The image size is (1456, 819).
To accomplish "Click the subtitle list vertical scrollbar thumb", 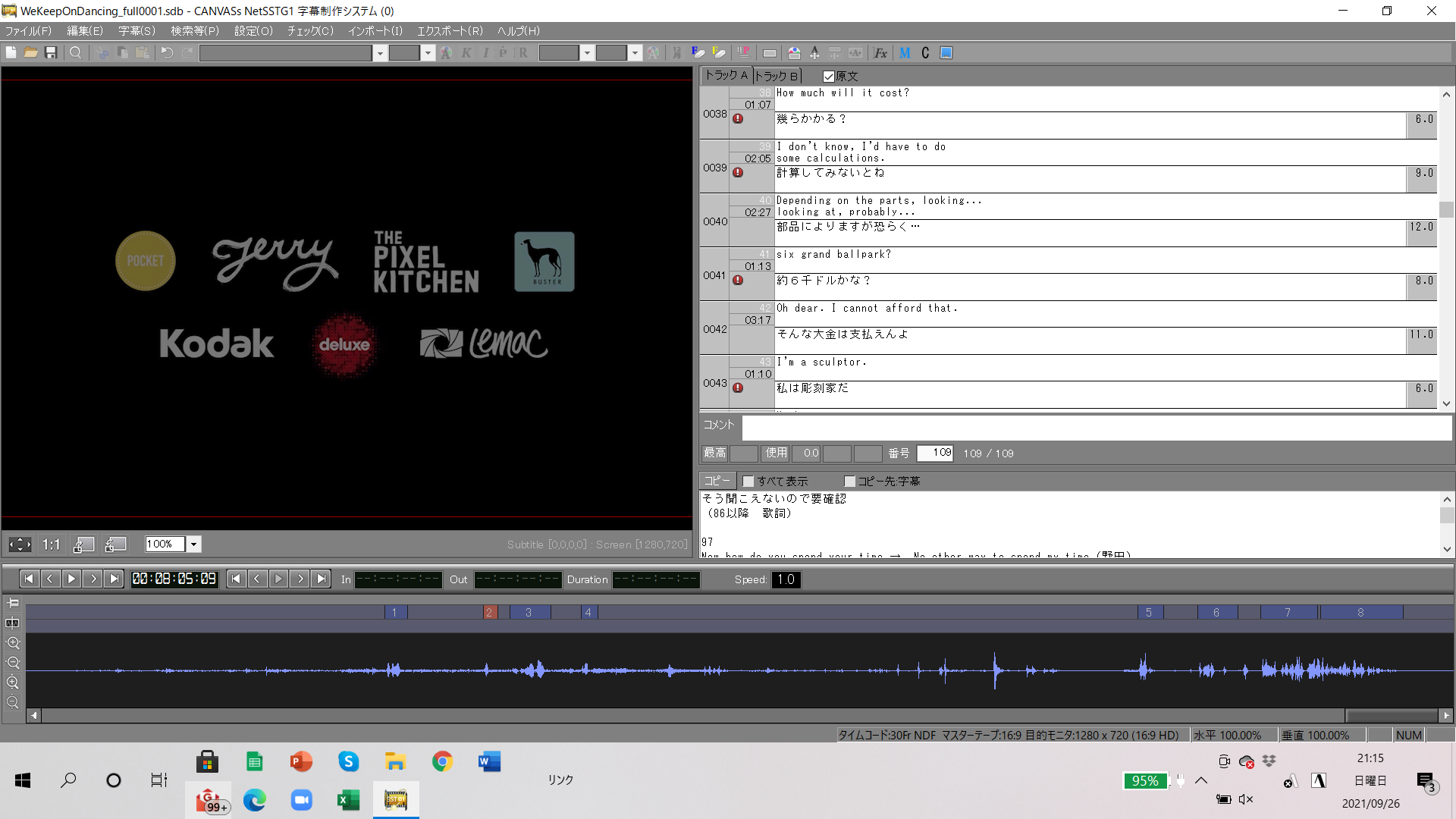I will point(1446,209).
